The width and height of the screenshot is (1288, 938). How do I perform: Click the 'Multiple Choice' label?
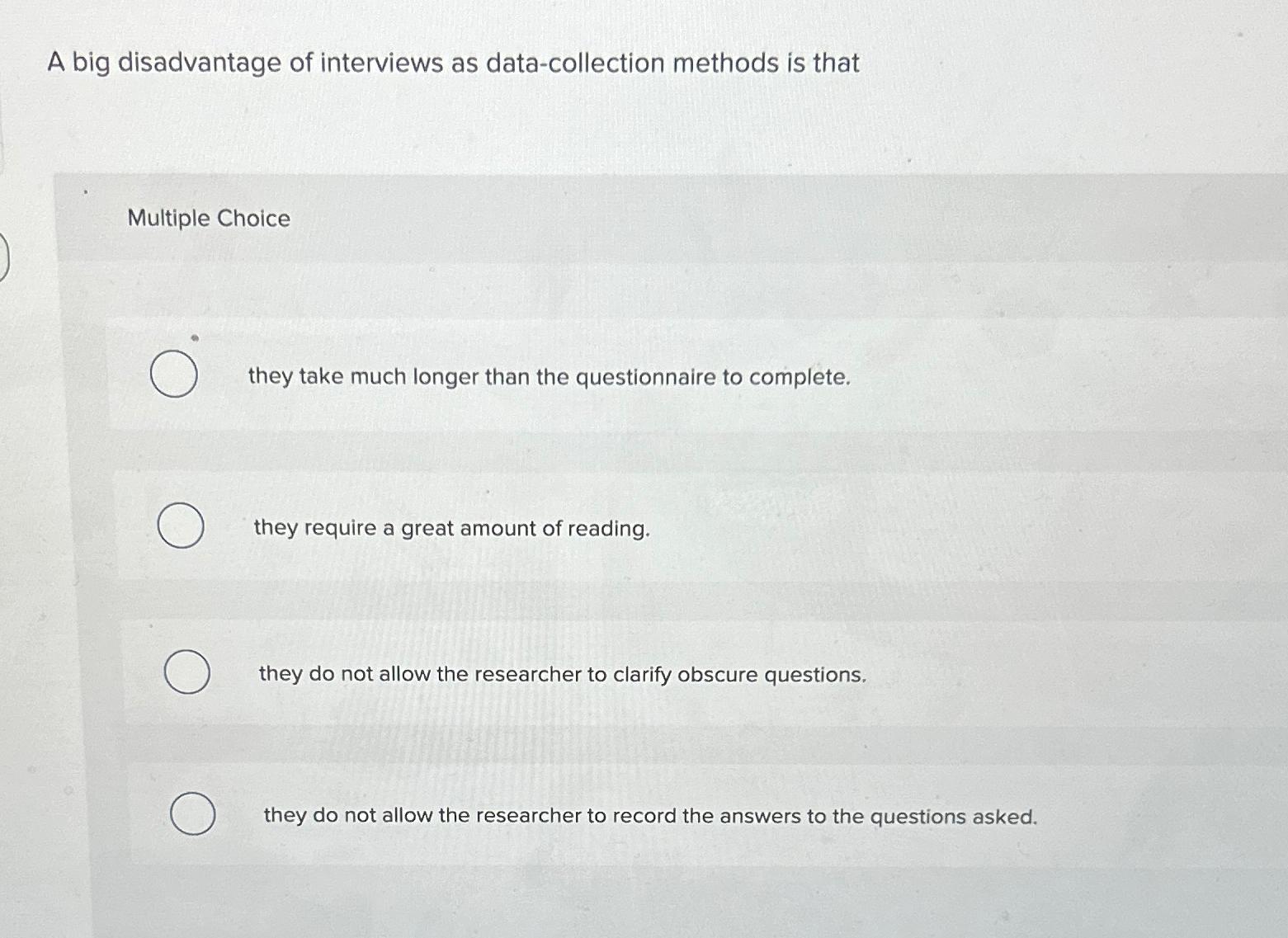208,218
